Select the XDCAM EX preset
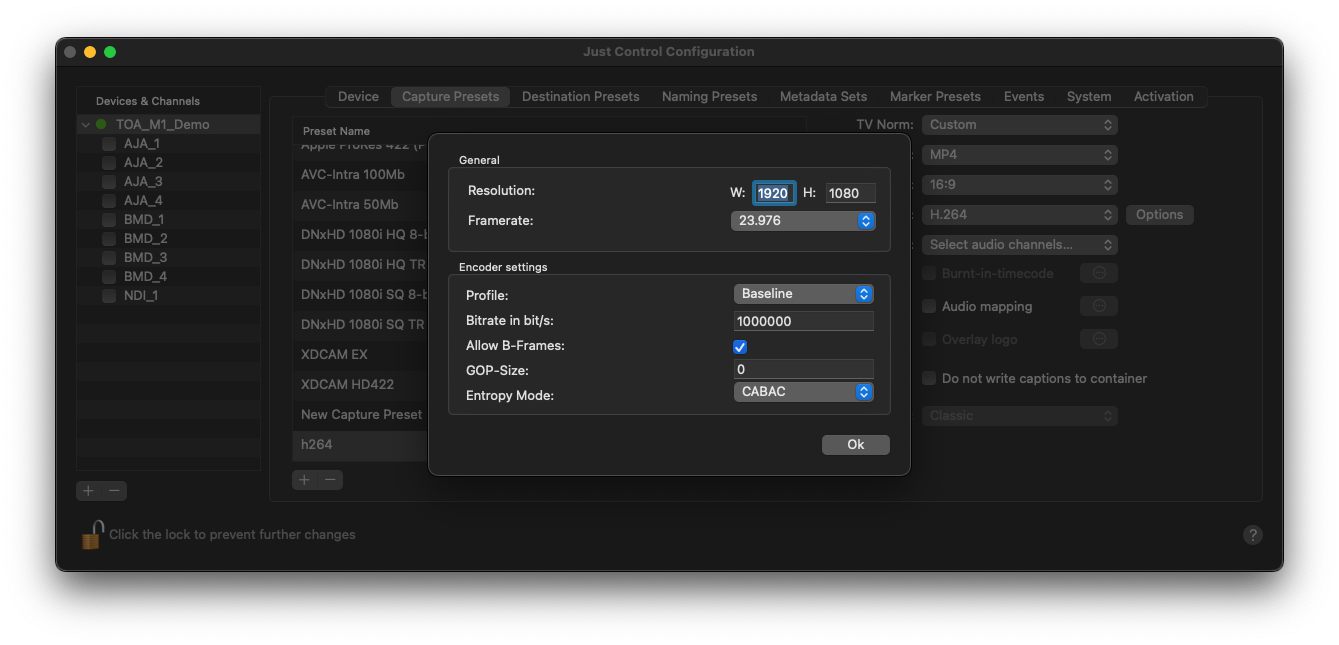1339x645 pixels. (x=361, y=354)
